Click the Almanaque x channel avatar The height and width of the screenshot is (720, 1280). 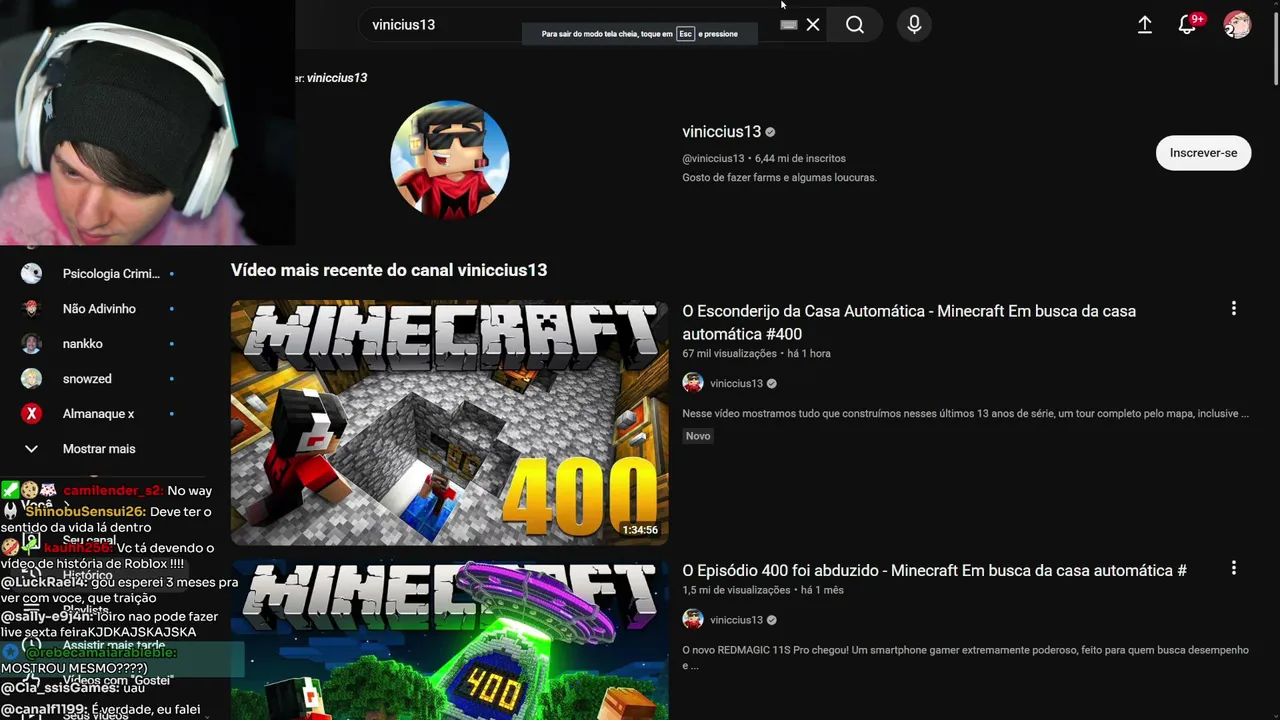click(31, 413)
